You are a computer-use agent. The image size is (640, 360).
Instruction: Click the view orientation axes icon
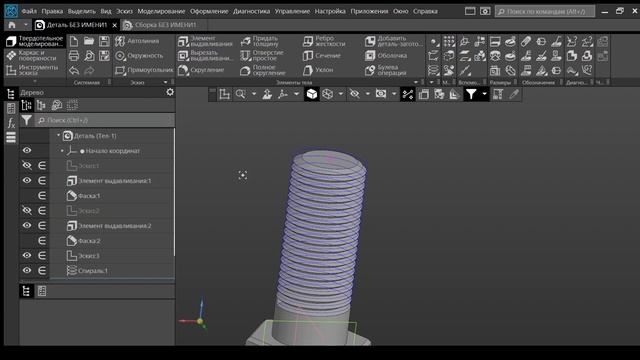[x=282, y=95]
